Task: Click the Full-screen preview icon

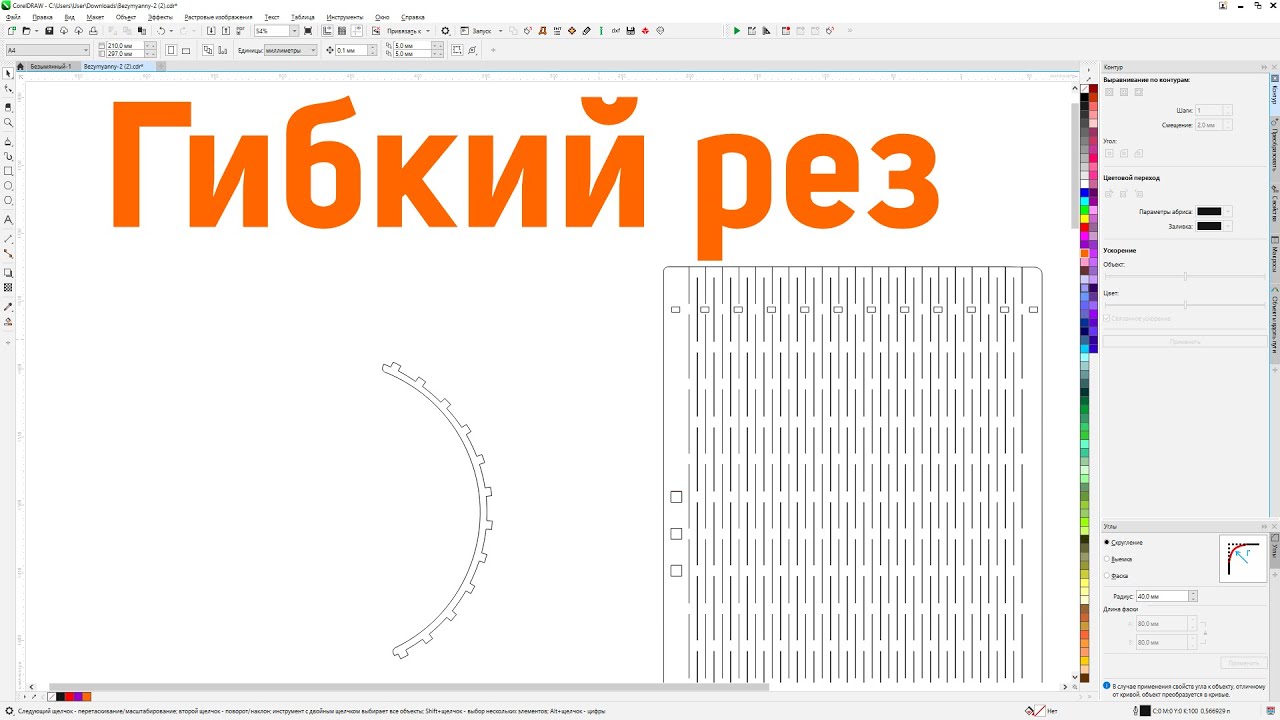Action: click(308, 31)
